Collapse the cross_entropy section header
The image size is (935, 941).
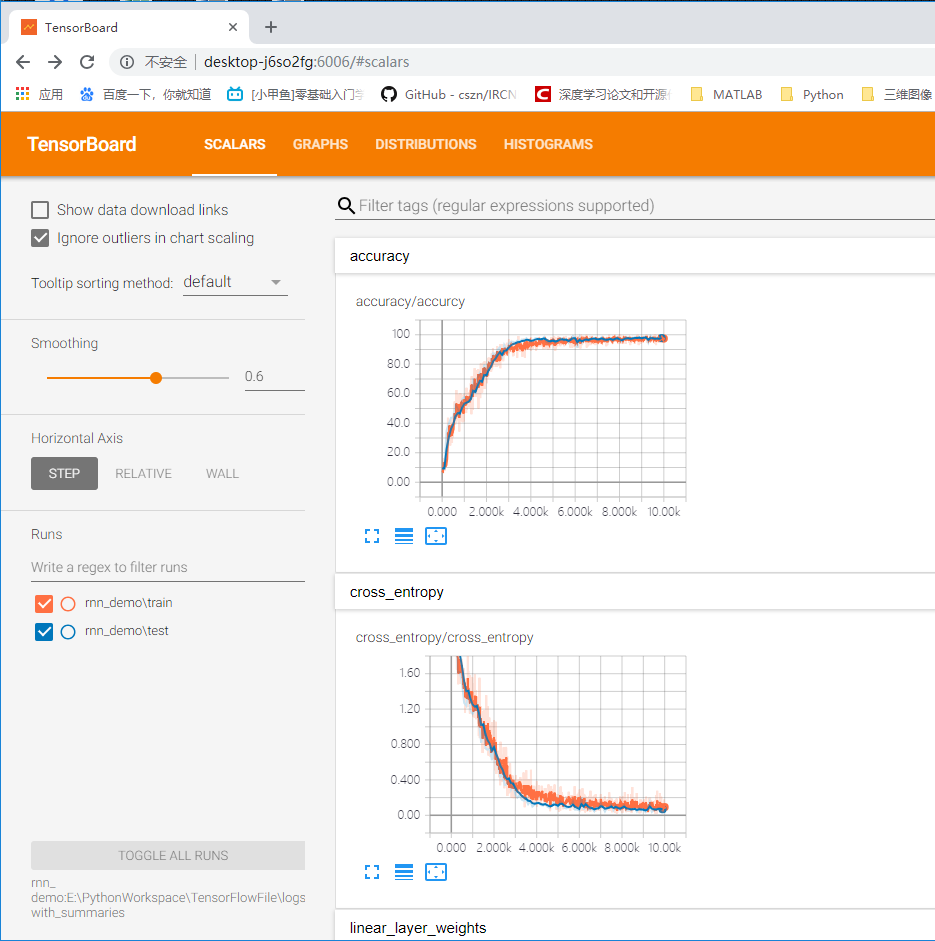634,592
